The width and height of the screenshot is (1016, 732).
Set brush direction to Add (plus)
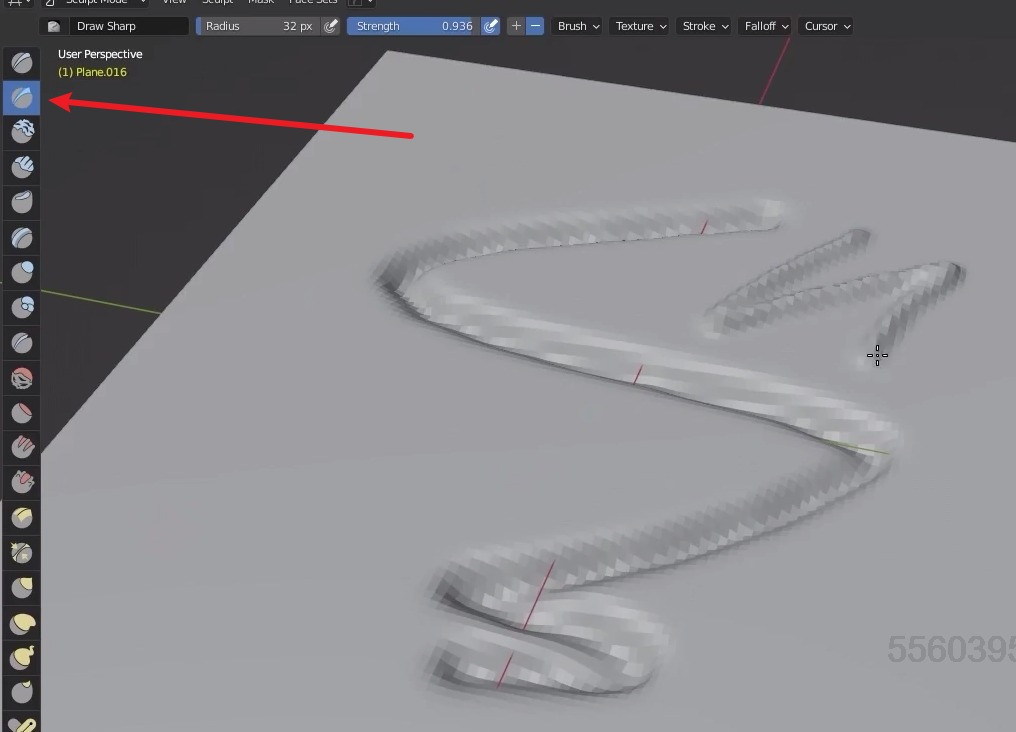coord(516,26)
